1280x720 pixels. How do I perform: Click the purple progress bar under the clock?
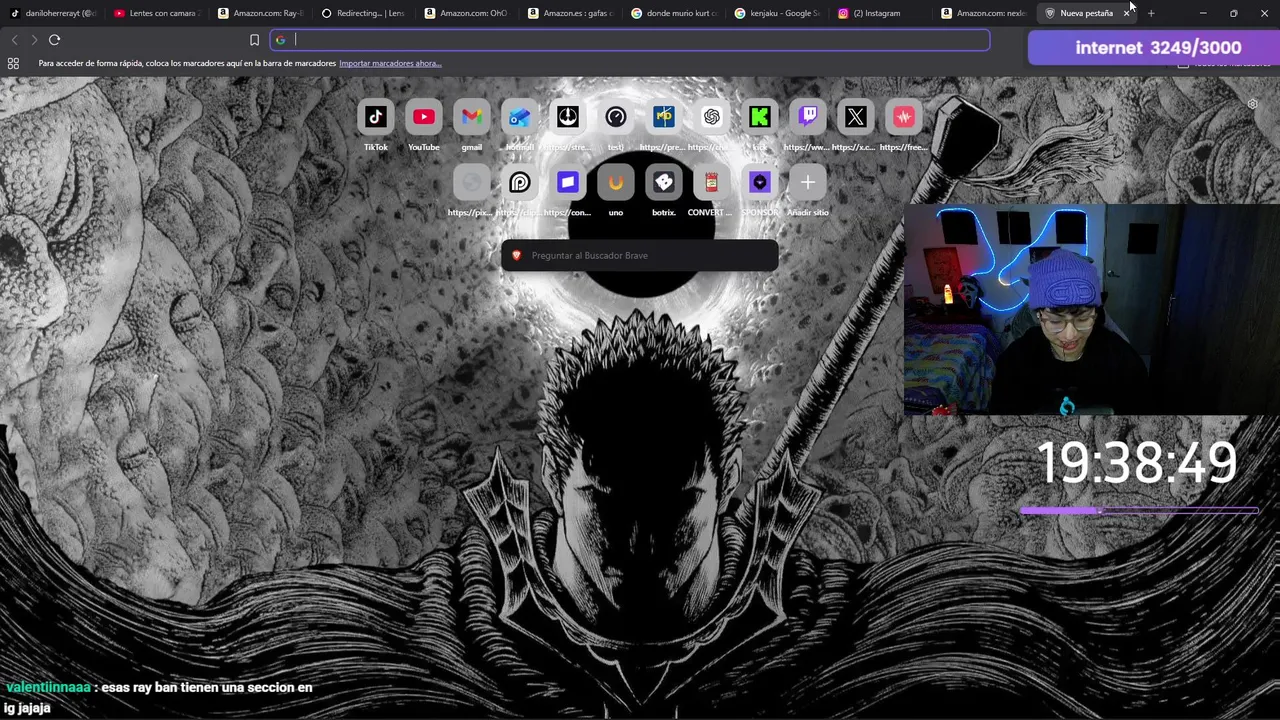(x=1139, y=511)
